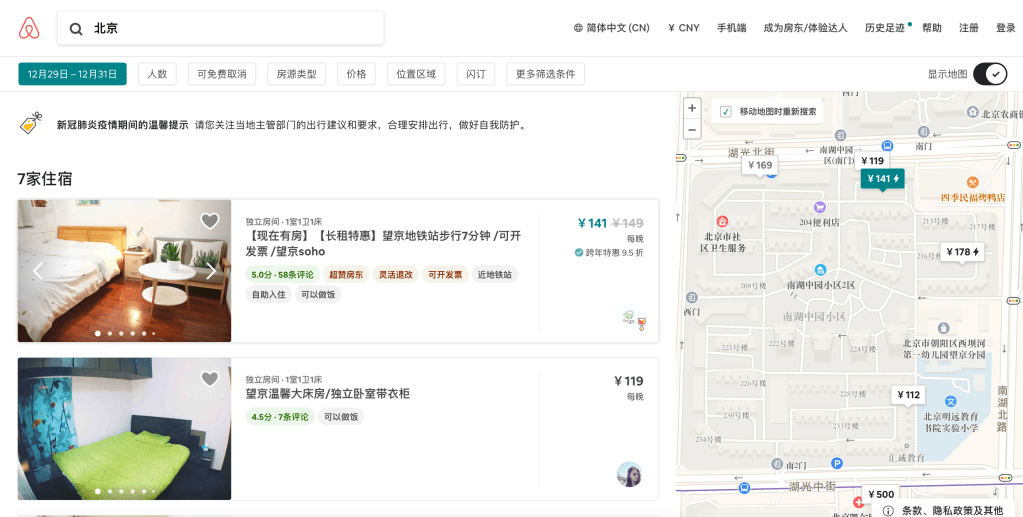Show previous photo of first listing
1023x517 pixels.
38,271
